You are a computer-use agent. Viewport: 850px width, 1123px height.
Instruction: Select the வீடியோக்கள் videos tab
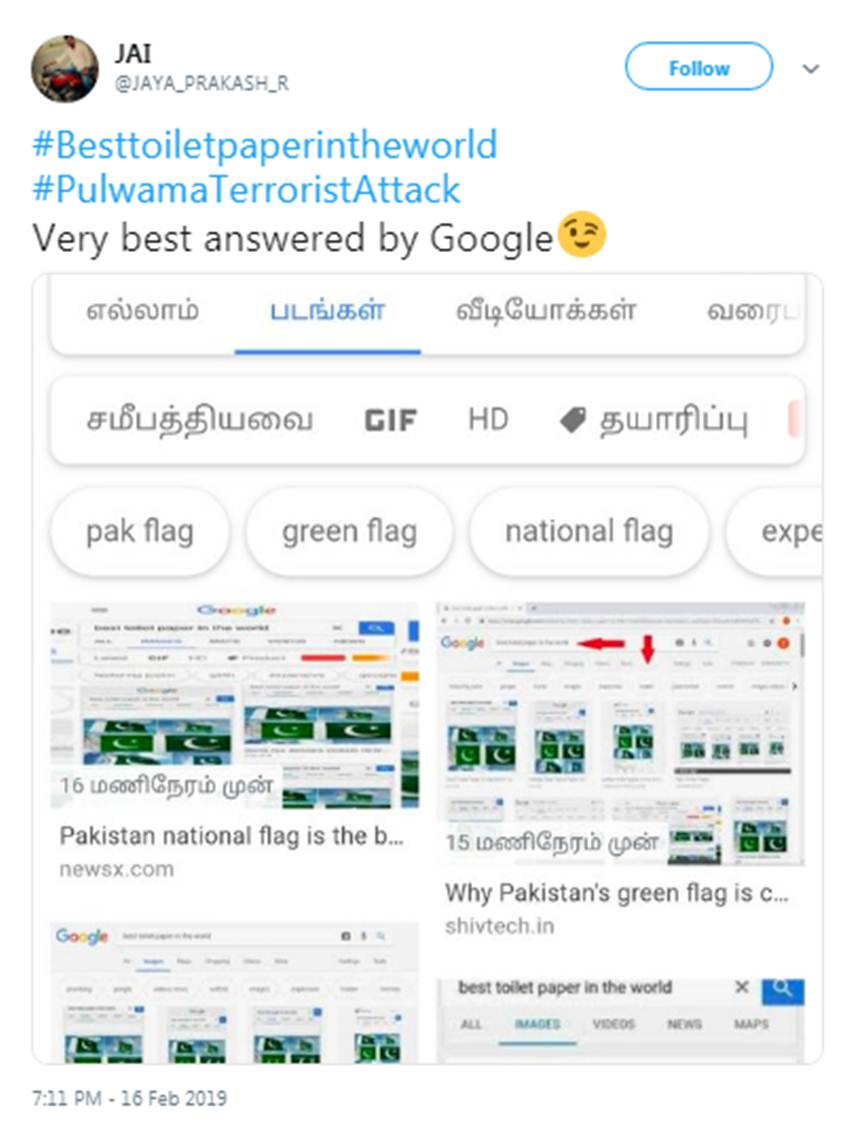[546, 312]
